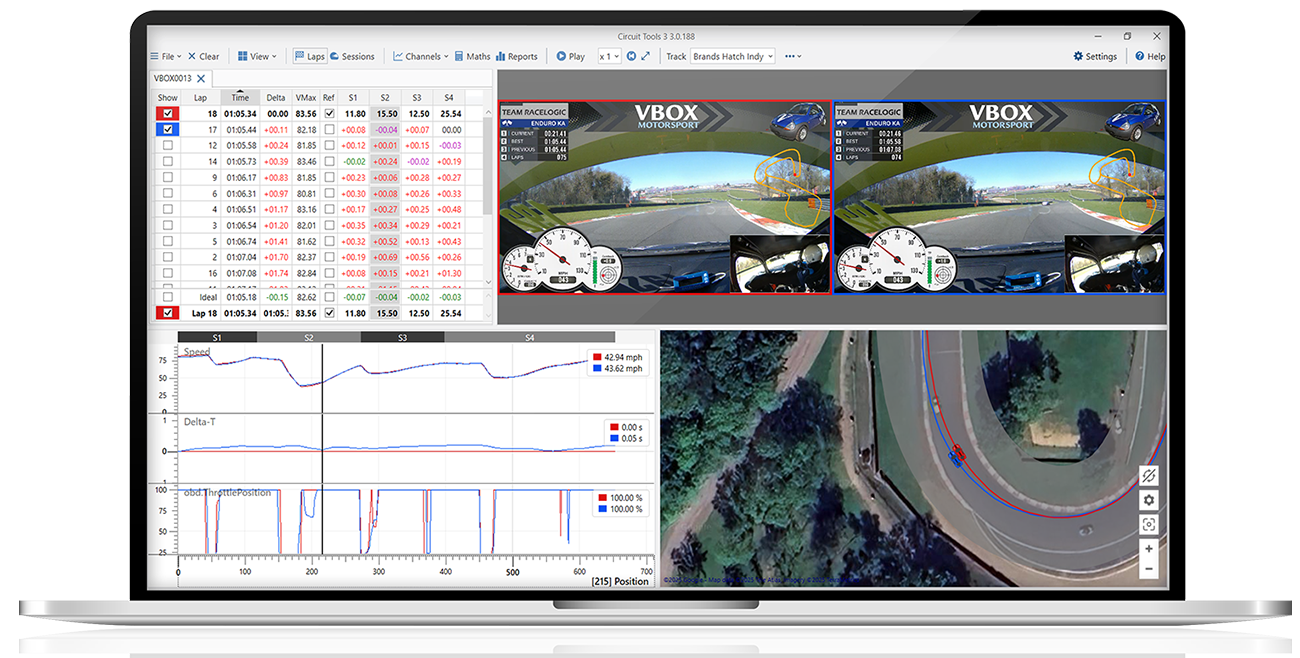This screenshot has height=658, width=1300.
Task: Switch to the Laps view
Action: point(310,57)
